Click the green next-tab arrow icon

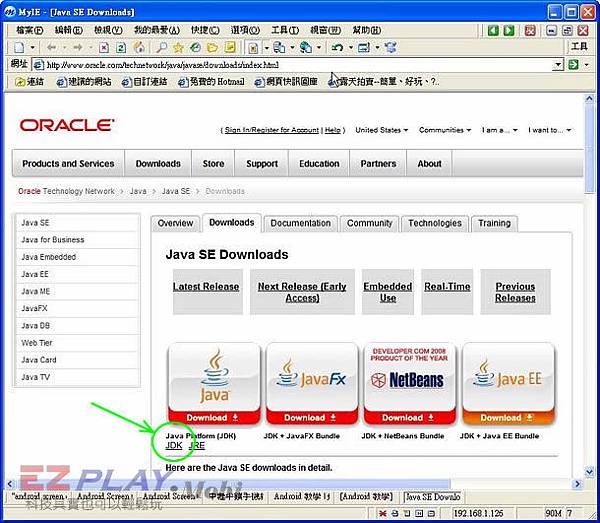[x=509, y=30]
